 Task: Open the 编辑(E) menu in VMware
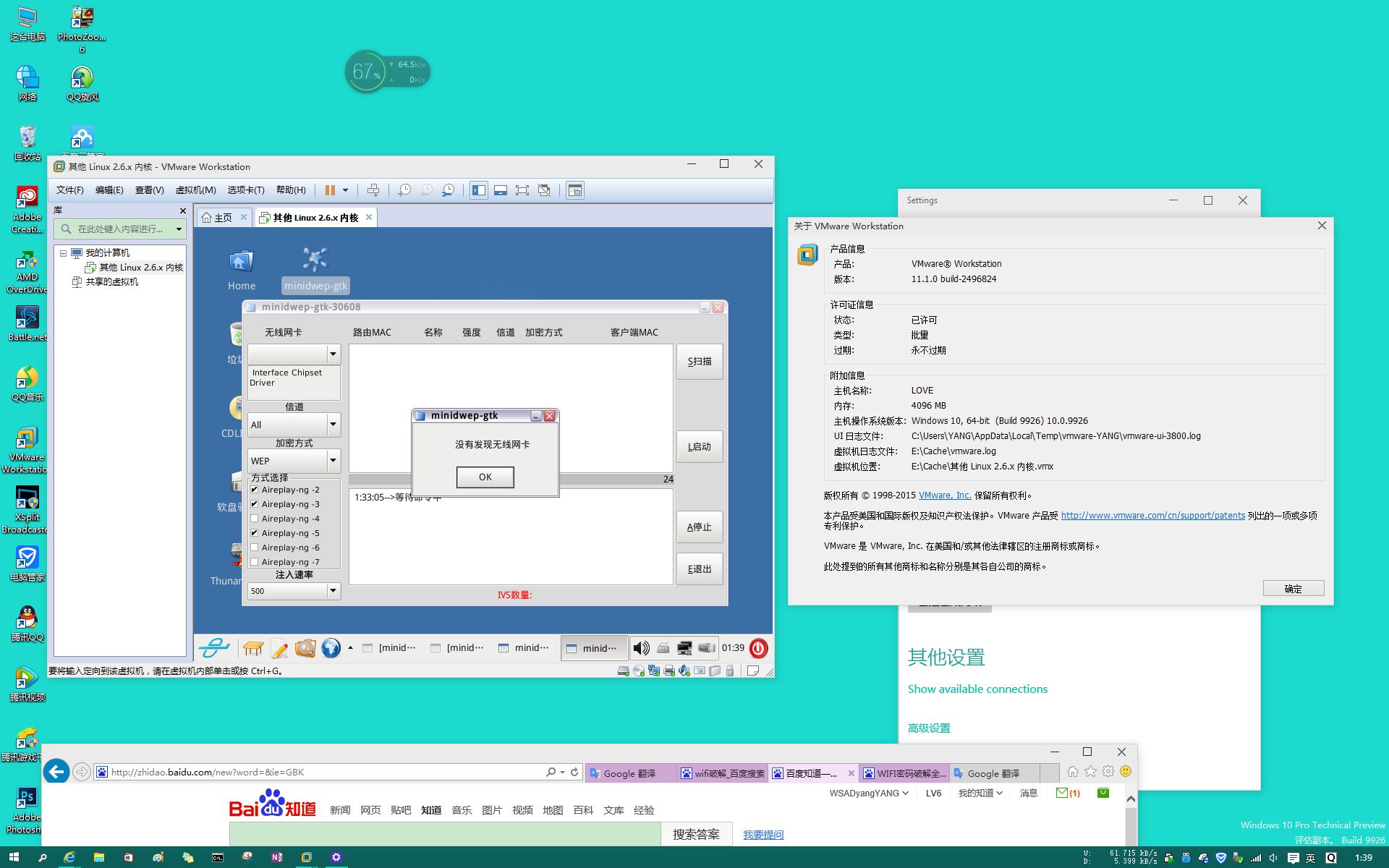109,190
